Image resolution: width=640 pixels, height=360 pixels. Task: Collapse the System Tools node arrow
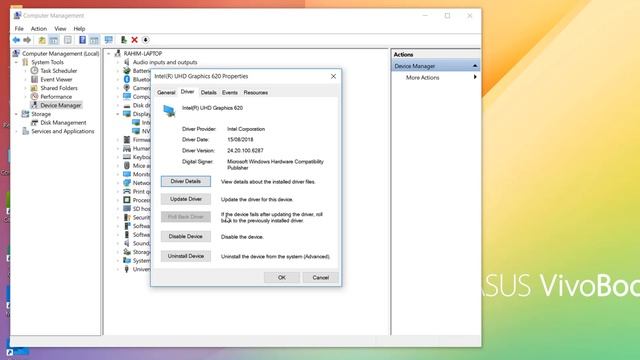[x=16, y=62]
